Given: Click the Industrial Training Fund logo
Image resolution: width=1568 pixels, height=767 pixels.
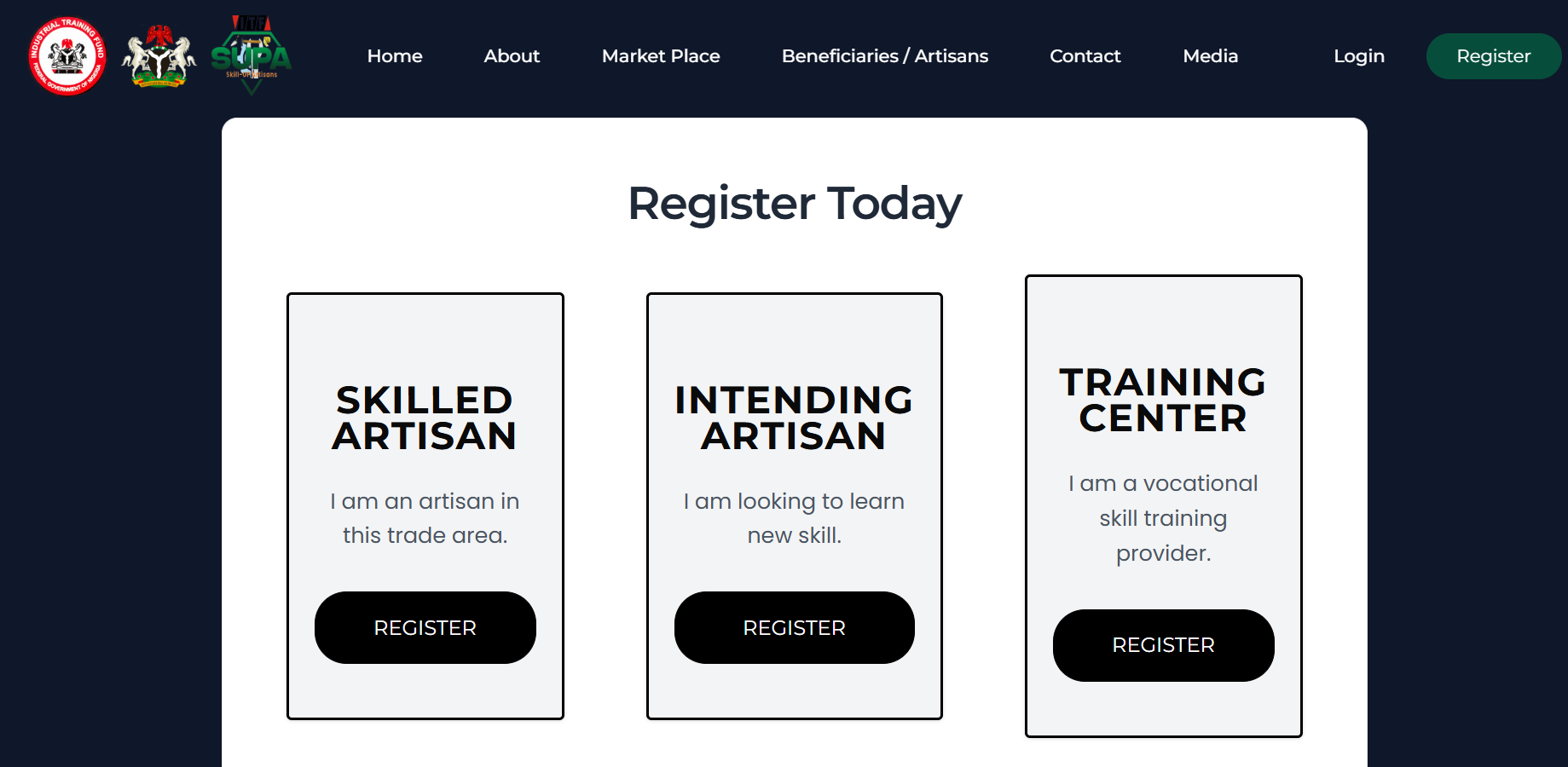Looking at the screenshot, I should tap(67, 55).
